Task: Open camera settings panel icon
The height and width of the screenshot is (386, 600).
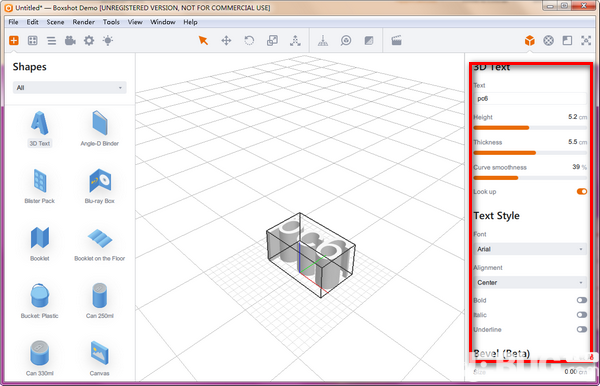Action: pos(70,41)
